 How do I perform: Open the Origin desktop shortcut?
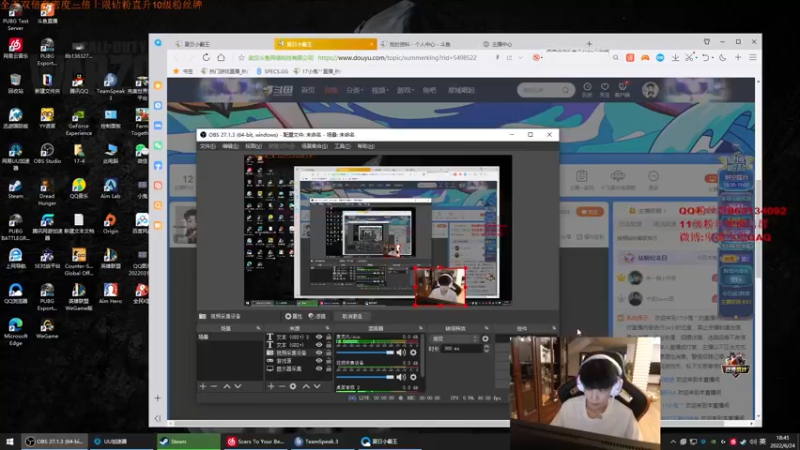[x=110, y=223]
